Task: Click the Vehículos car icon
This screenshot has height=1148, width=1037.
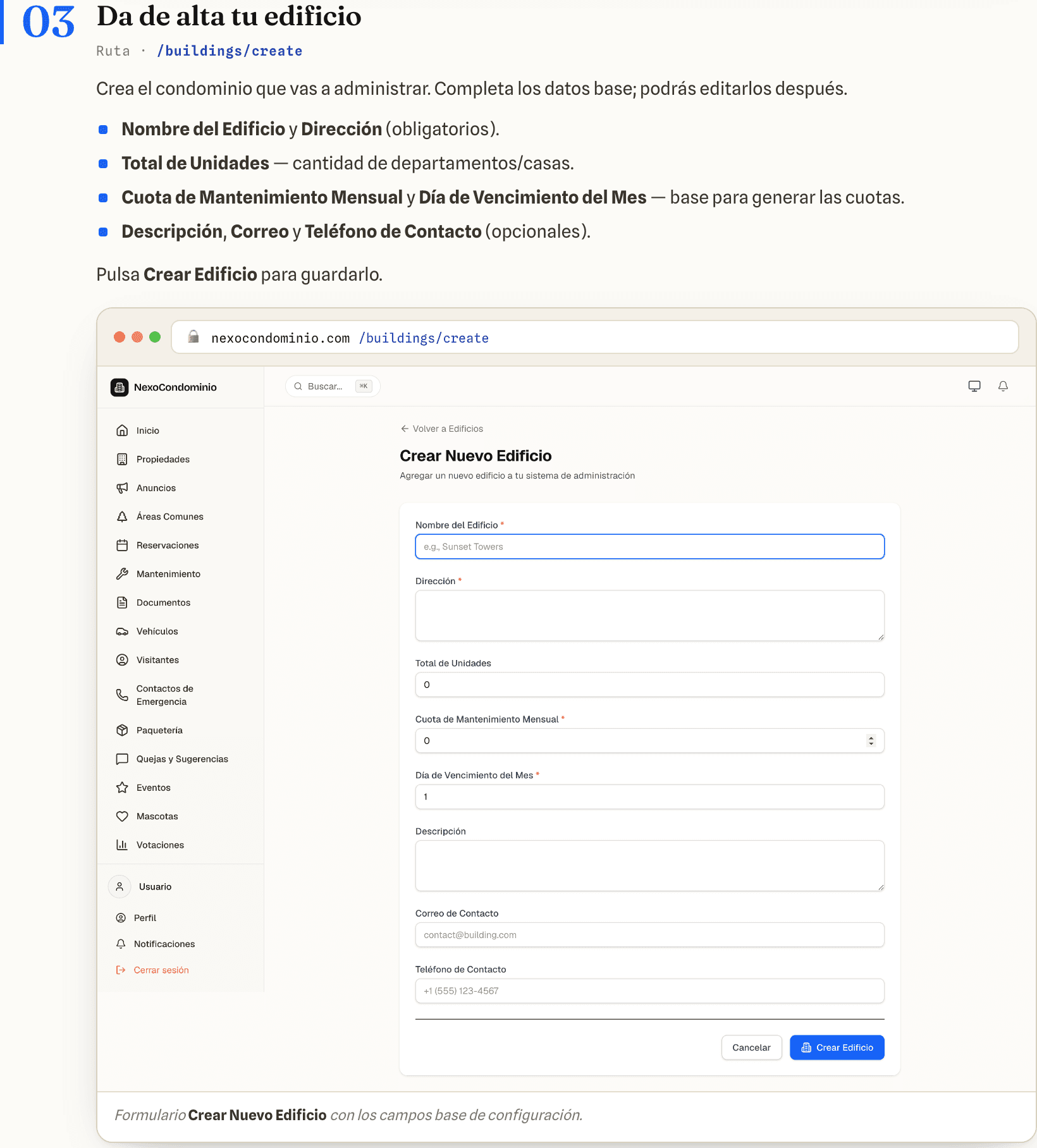Action: [122, 632]
